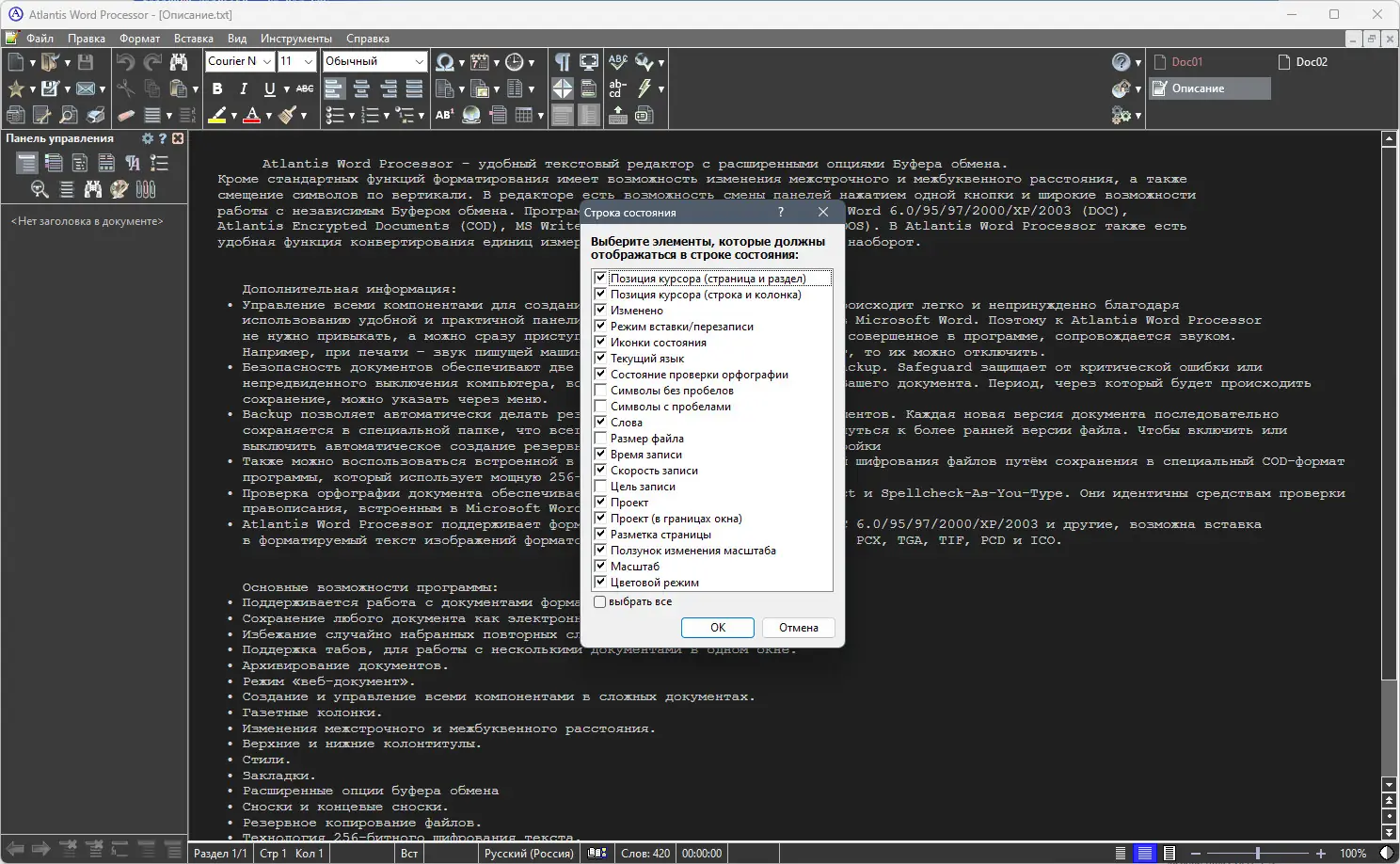Open the Файл menu
Viewport: 1400px width, 864px height.
(40, 39)
